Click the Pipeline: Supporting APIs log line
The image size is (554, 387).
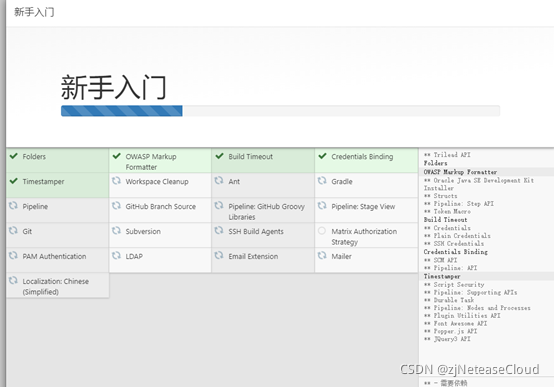click(x=471, y=292)
